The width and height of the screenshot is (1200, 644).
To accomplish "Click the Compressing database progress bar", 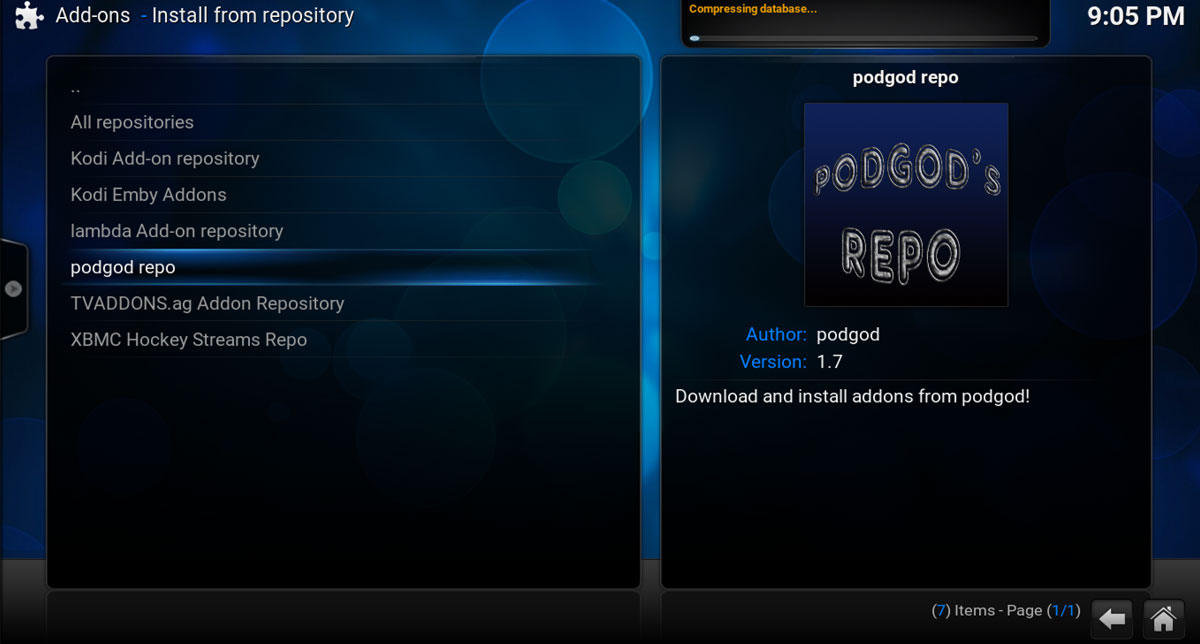I will pyautogui.click(x=865, y=38).
